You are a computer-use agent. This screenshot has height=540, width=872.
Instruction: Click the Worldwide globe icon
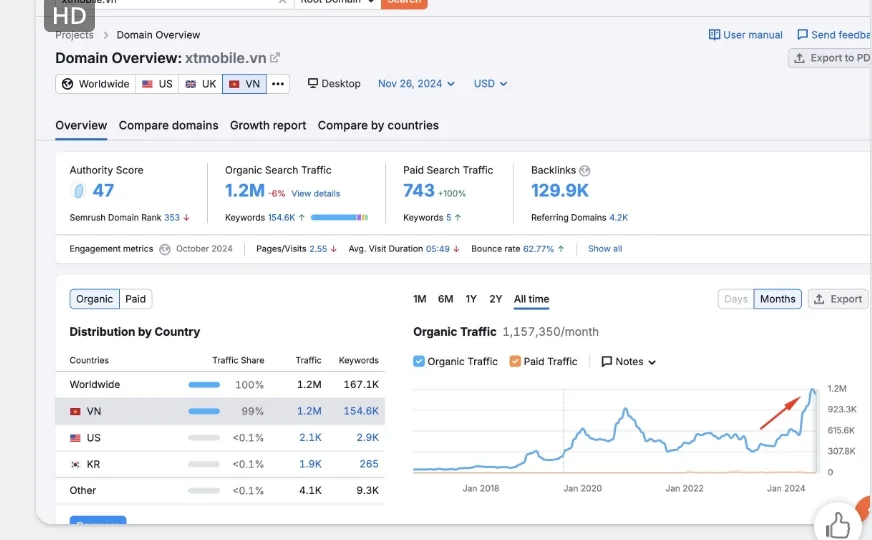coord(68,84)
